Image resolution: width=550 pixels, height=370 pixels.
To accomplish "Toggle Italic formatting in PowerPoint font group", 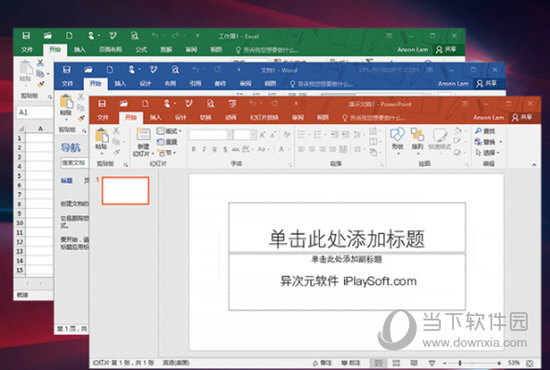I will point(204,149).
